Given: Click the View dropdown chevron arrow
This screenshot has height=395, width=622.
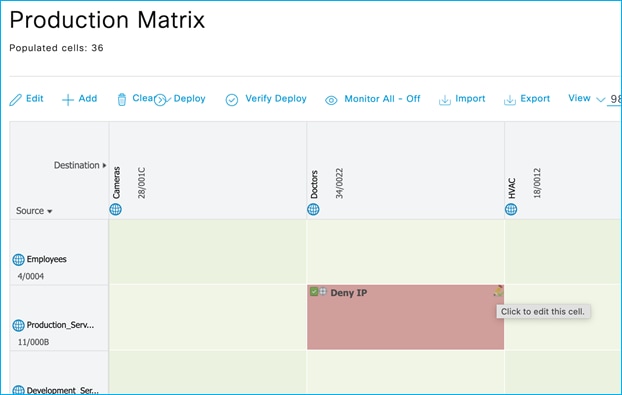Looking at the screenshot, I should pos(600,100).
